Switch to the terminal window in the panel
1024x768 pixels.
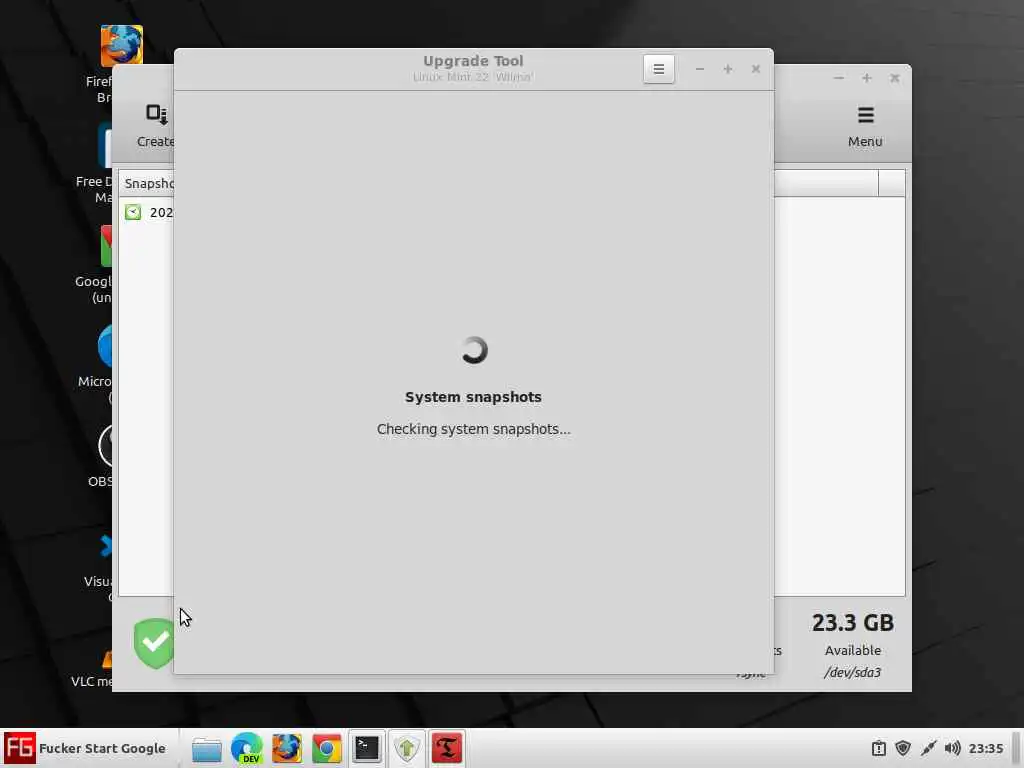[x=366, y=748]
